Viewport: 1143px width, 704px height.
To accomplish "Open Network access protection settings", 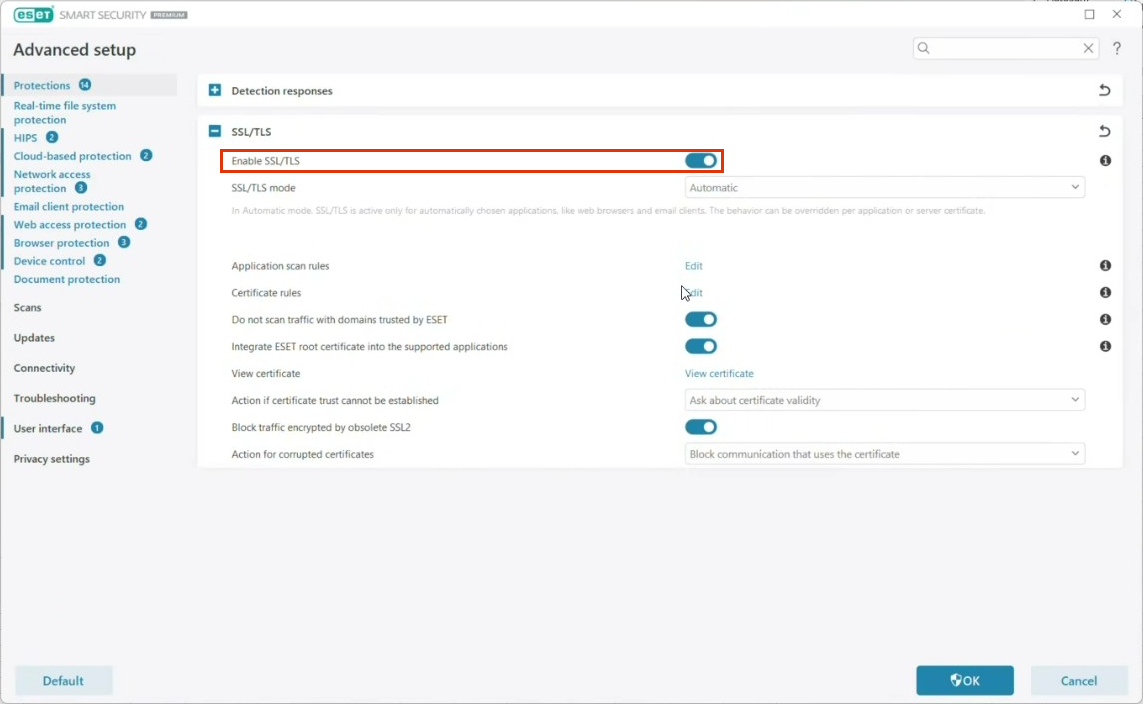I will (52, 181).
